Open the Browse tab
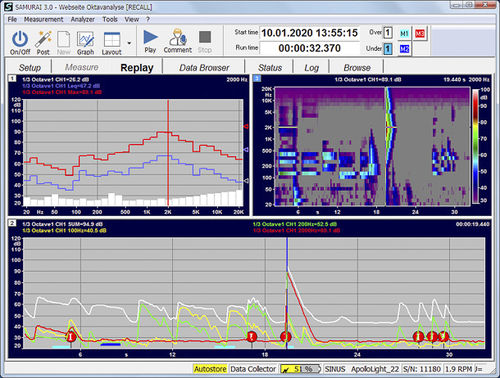Viewport: 500px width, 378px height. [x=357, y=67]
